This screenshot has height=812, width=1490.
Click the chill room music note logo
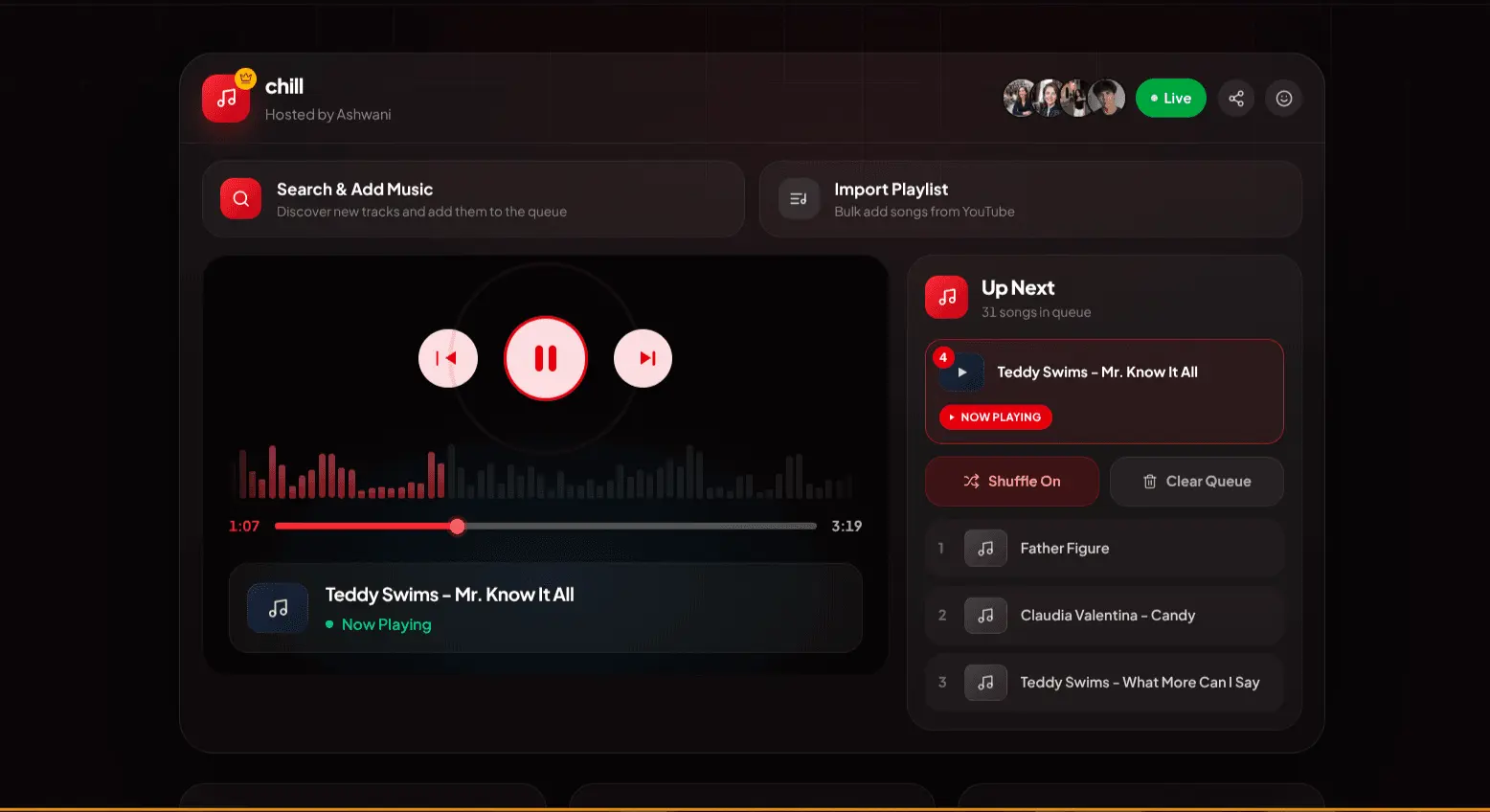[226, 99]
